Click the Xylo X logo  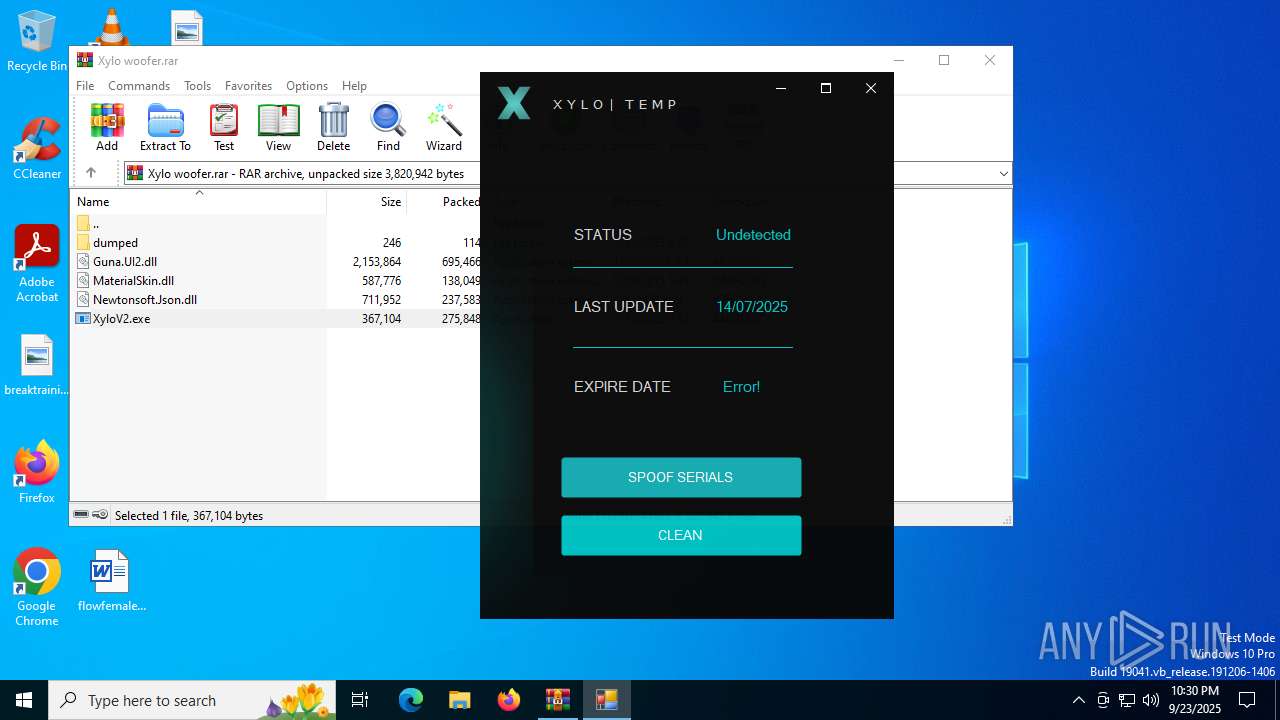point(514,103)
